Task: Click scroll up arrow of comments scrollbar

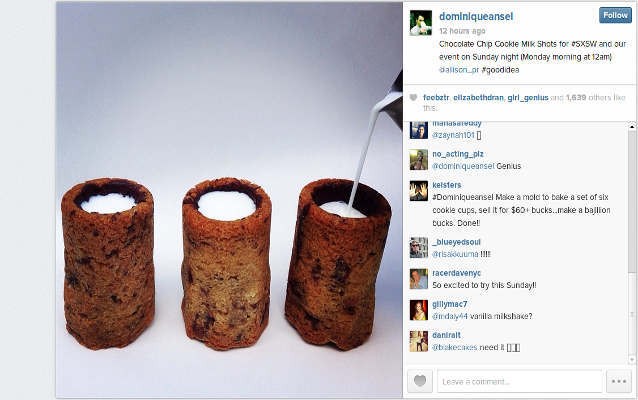Action: click(632, 127)
